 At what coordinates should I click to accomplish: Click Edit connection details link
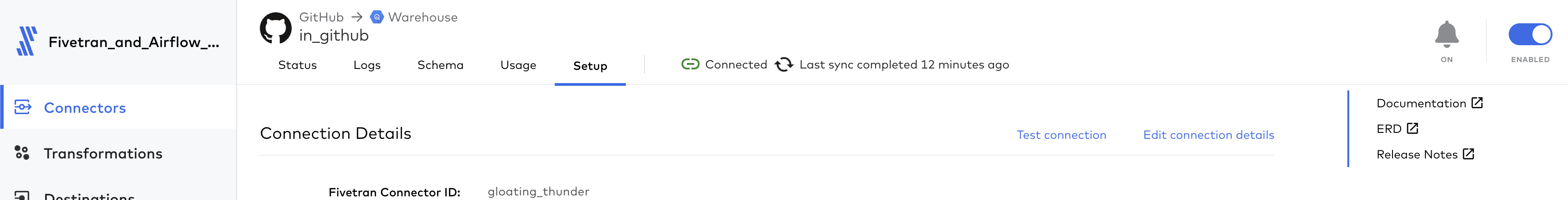(x=1208, y=135)
